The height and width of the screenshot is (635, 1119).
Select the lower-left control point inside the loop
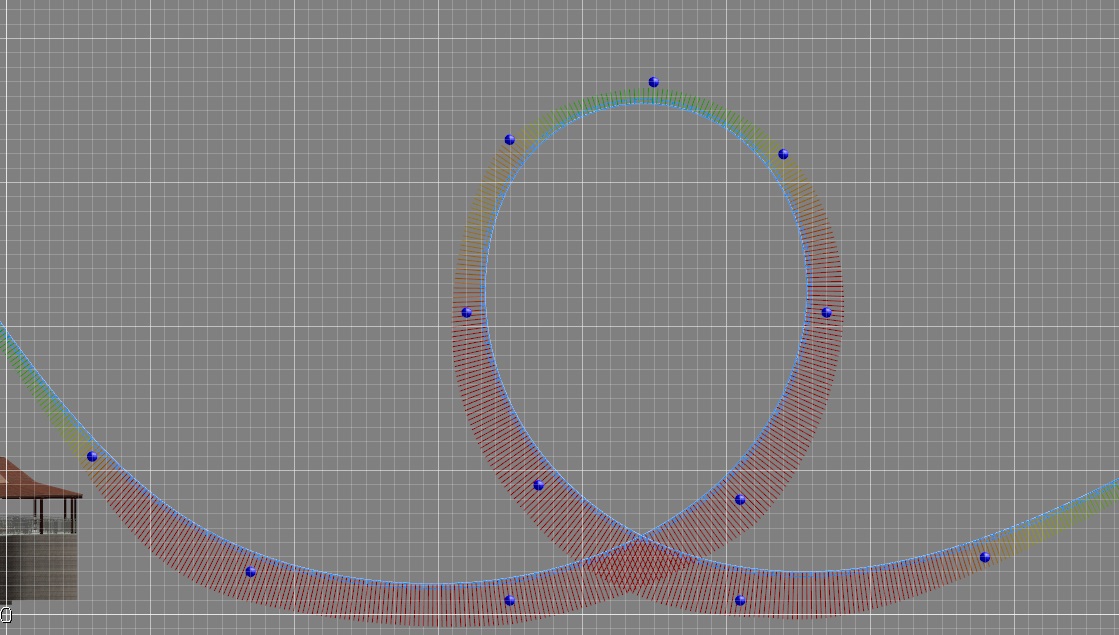coord(538,485)
